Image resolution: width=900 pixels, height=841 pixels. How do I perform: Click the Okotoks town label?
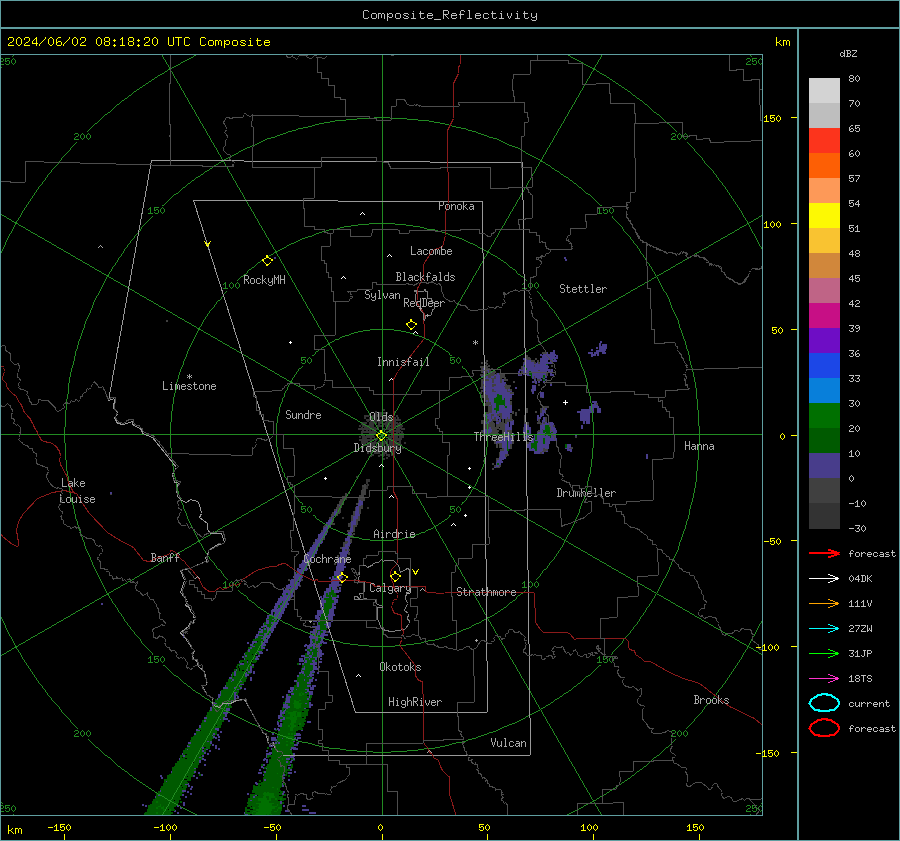(400, 667)
